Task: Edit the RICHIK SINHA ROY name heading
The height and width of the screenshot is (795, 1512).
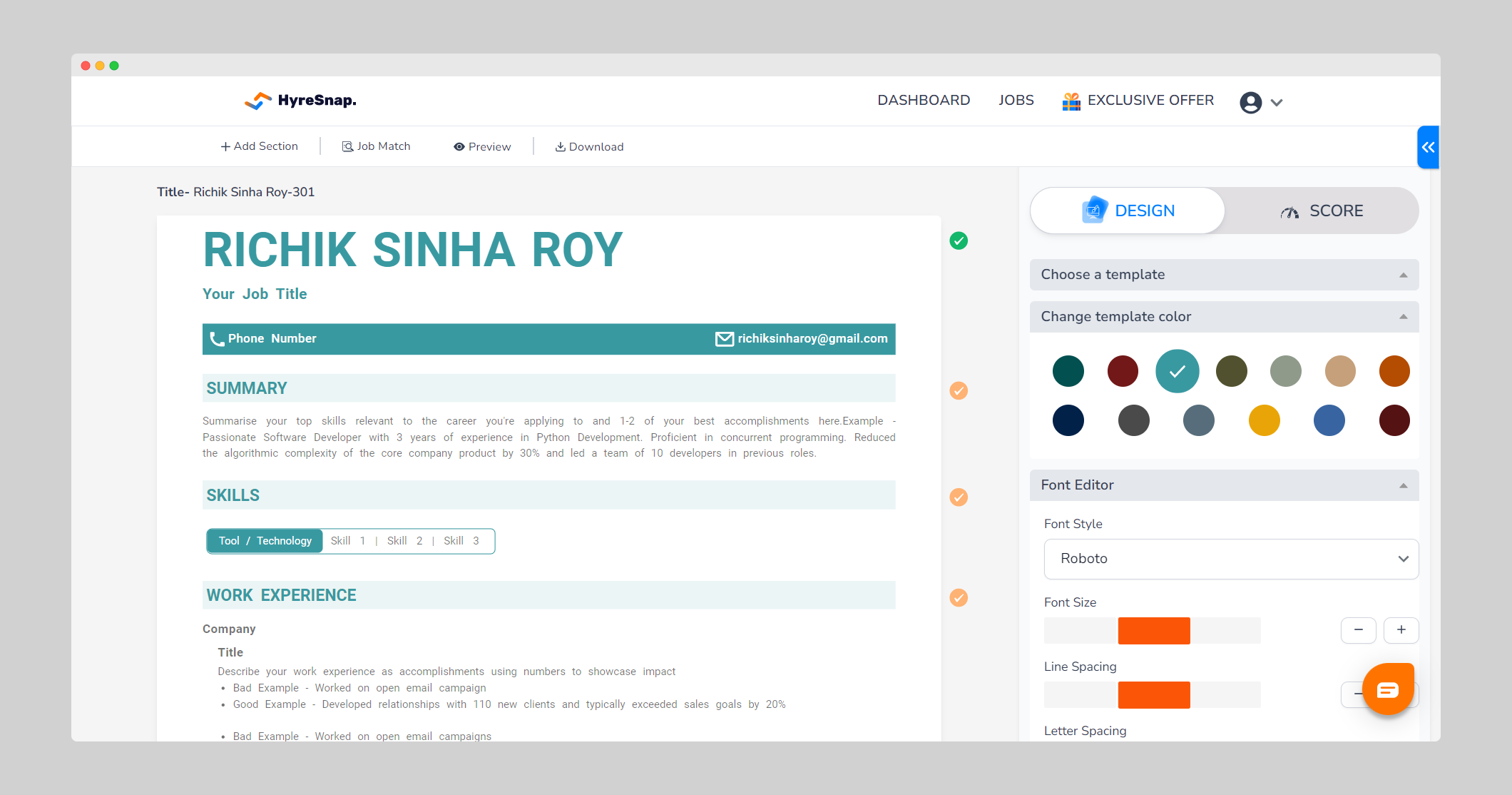Action: (x=413, y=250)
